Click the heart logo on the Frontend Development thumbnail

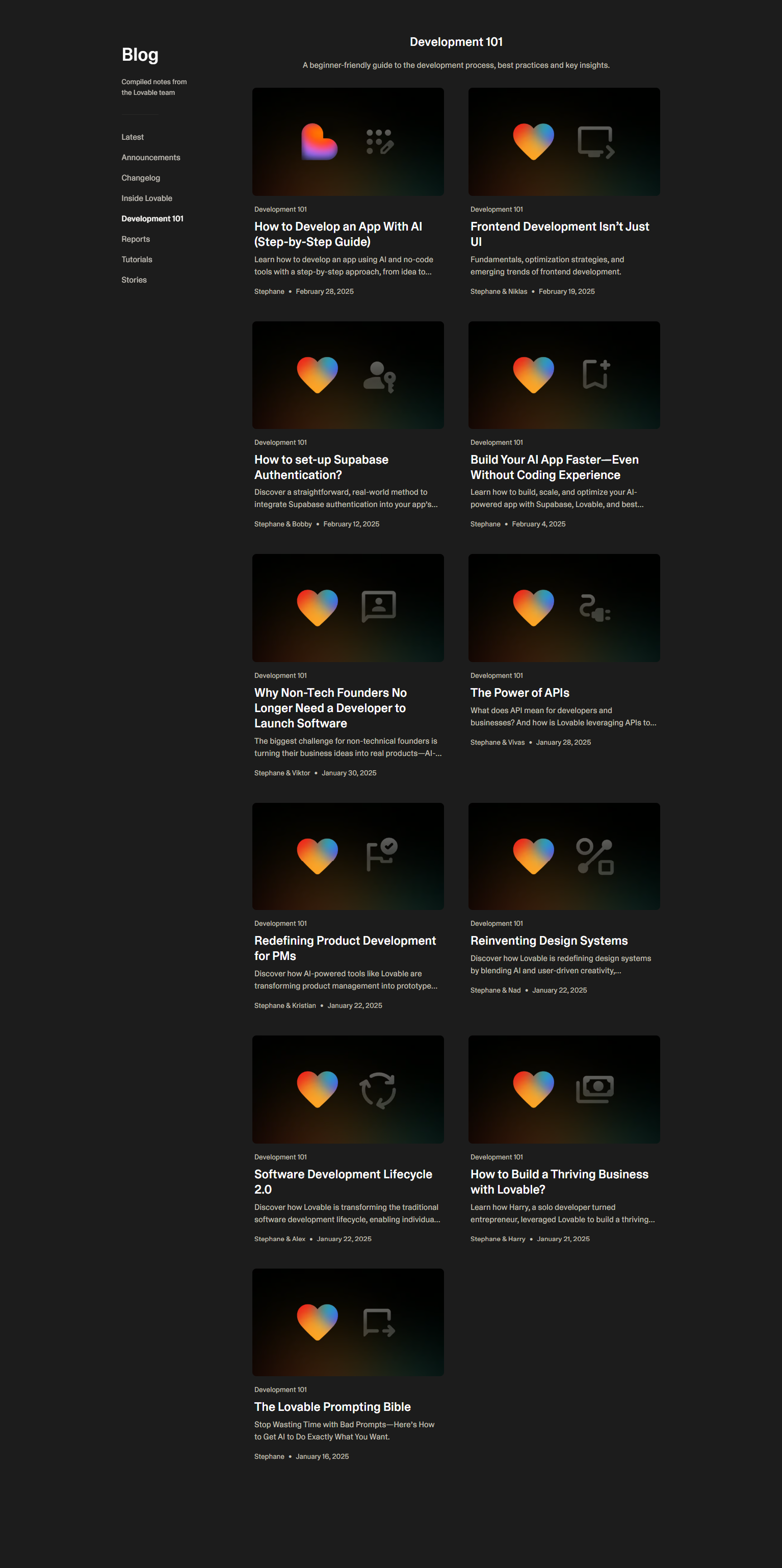coord(534,142)
